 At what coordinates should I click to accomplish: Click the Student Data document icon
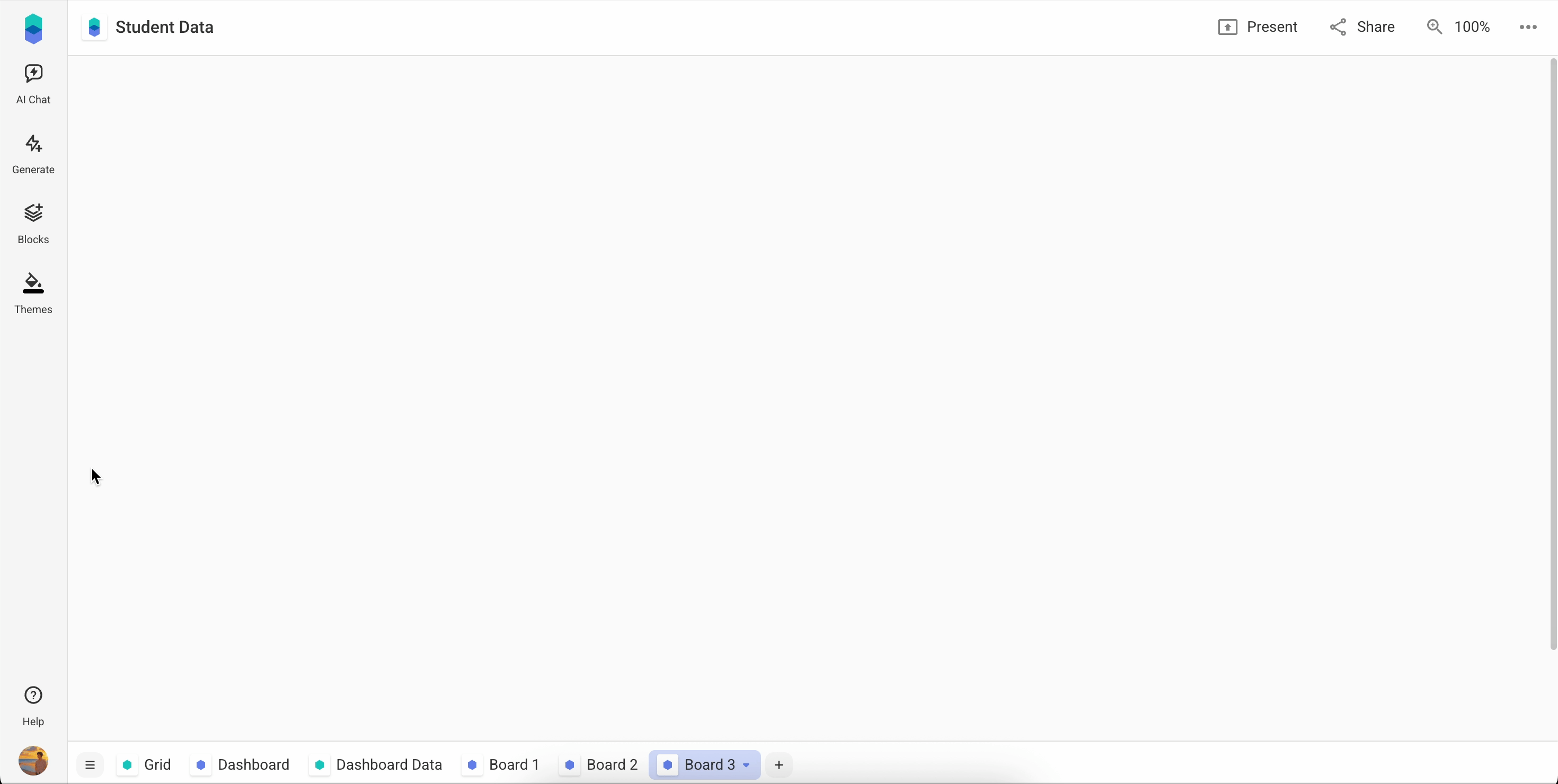[94, 27]
